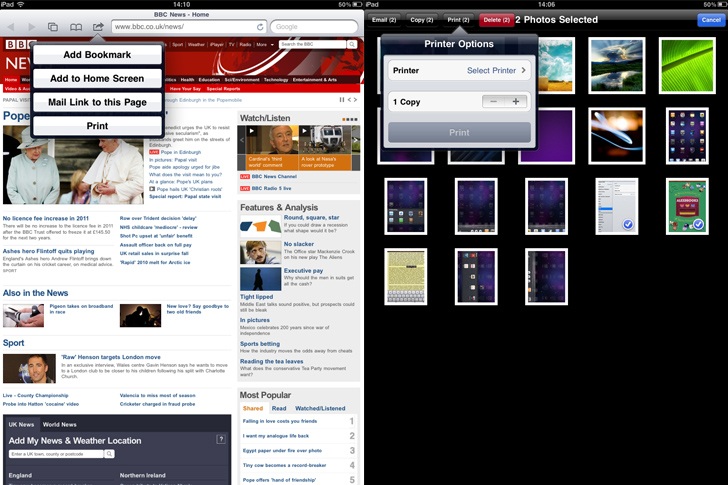728x485 pixels.
Task: Decrease copies with the minus button
Action: pyautogui.click(x=493, y=102)
